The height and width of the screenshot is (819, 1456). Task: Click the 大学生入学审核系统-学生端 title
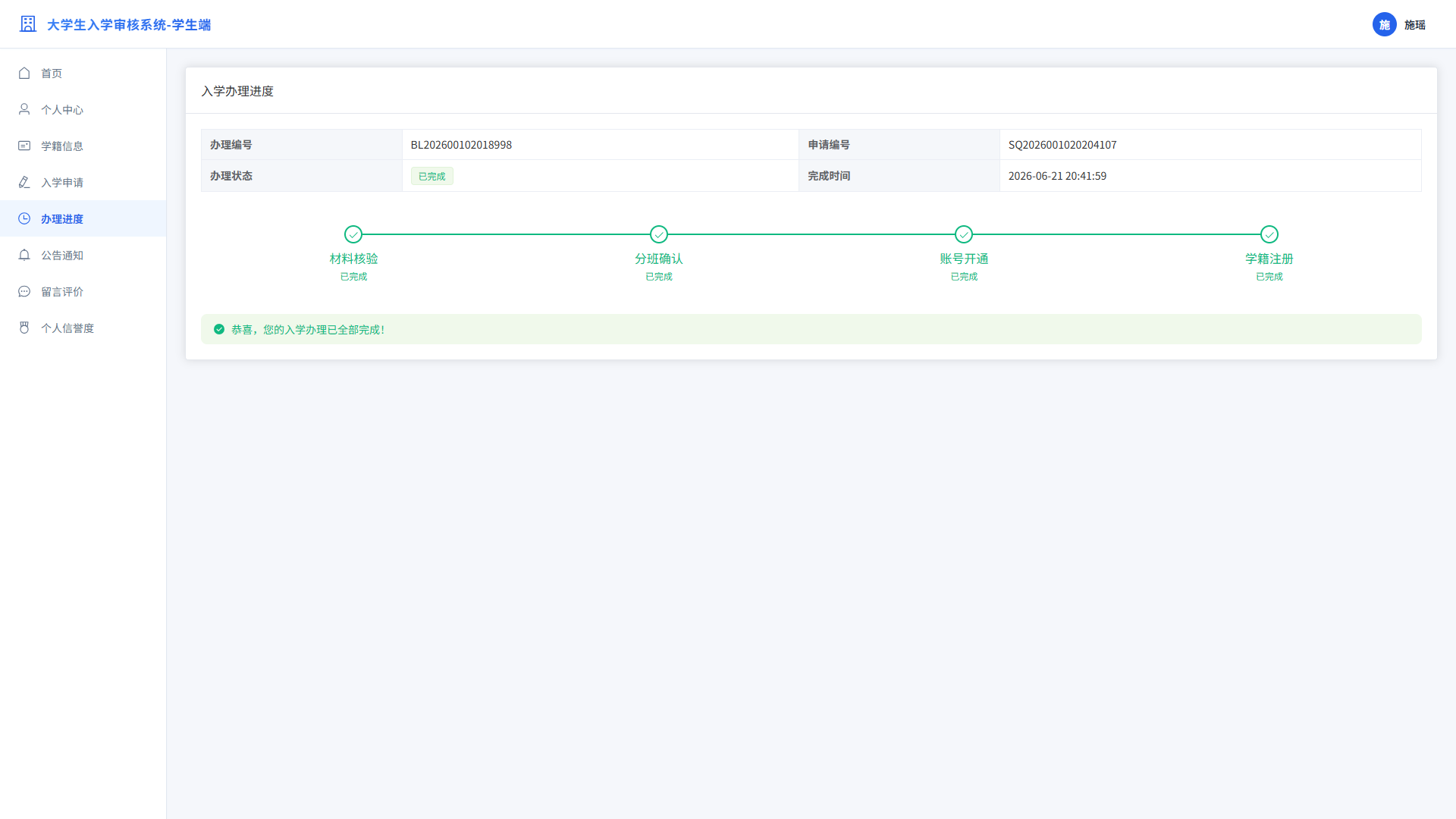(129, 25)
